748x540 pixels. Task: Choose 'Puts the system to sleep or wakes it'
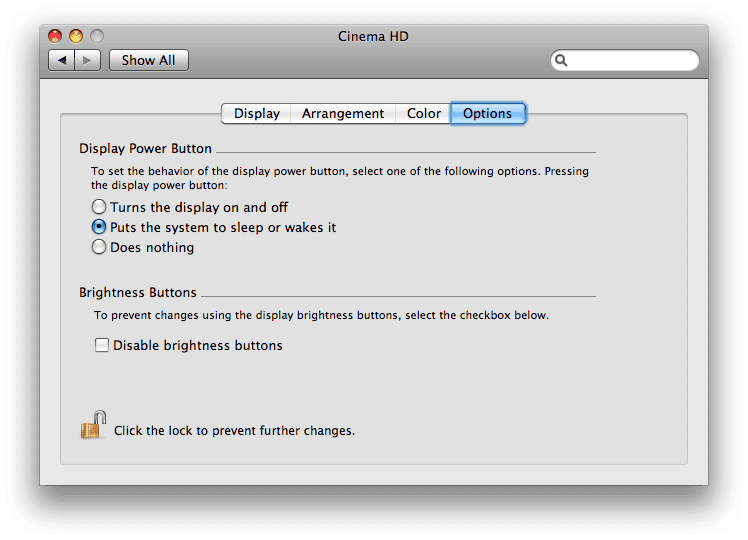99,227
